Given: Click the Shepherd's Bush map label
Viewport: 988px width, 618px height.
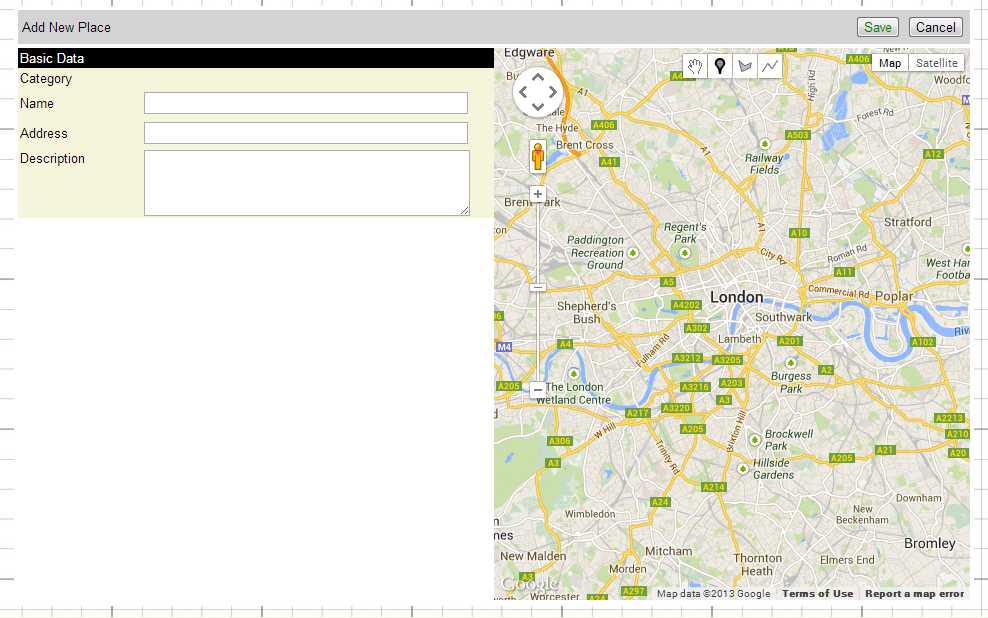Looking at the screenshot, I should tap(586, 312).
